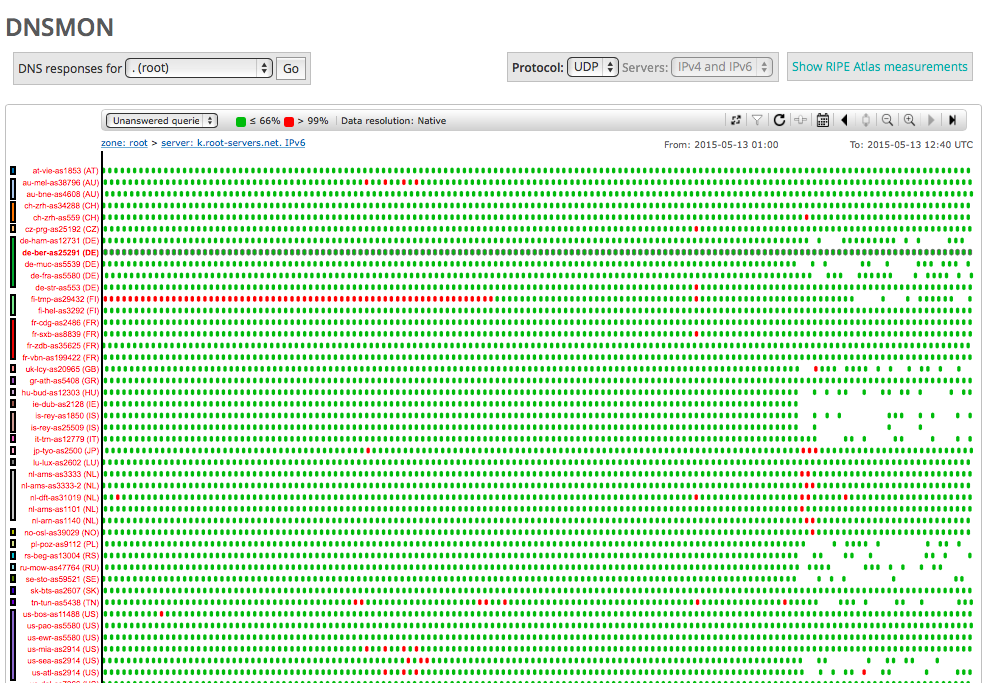The image size is (1003, 683).
Task: Expand the Unanswered queries dropdown
Action: 162,120
